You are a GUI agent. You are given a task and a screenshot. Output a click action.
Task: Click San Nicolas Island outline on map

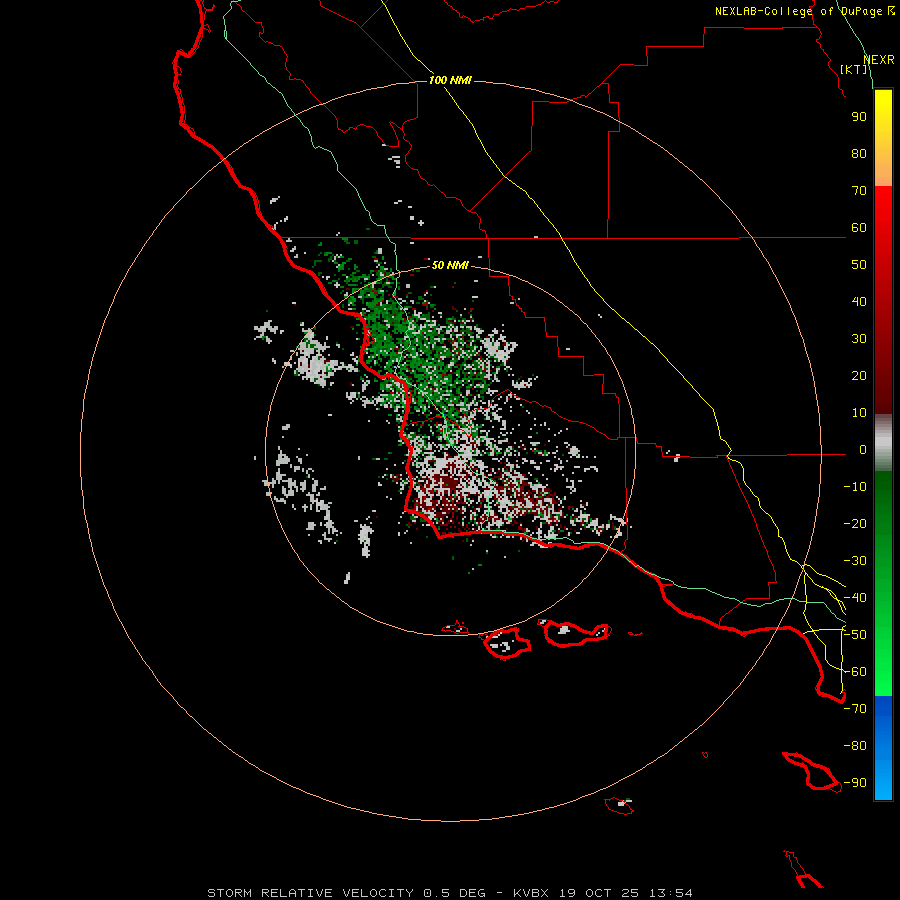[619, 805]
